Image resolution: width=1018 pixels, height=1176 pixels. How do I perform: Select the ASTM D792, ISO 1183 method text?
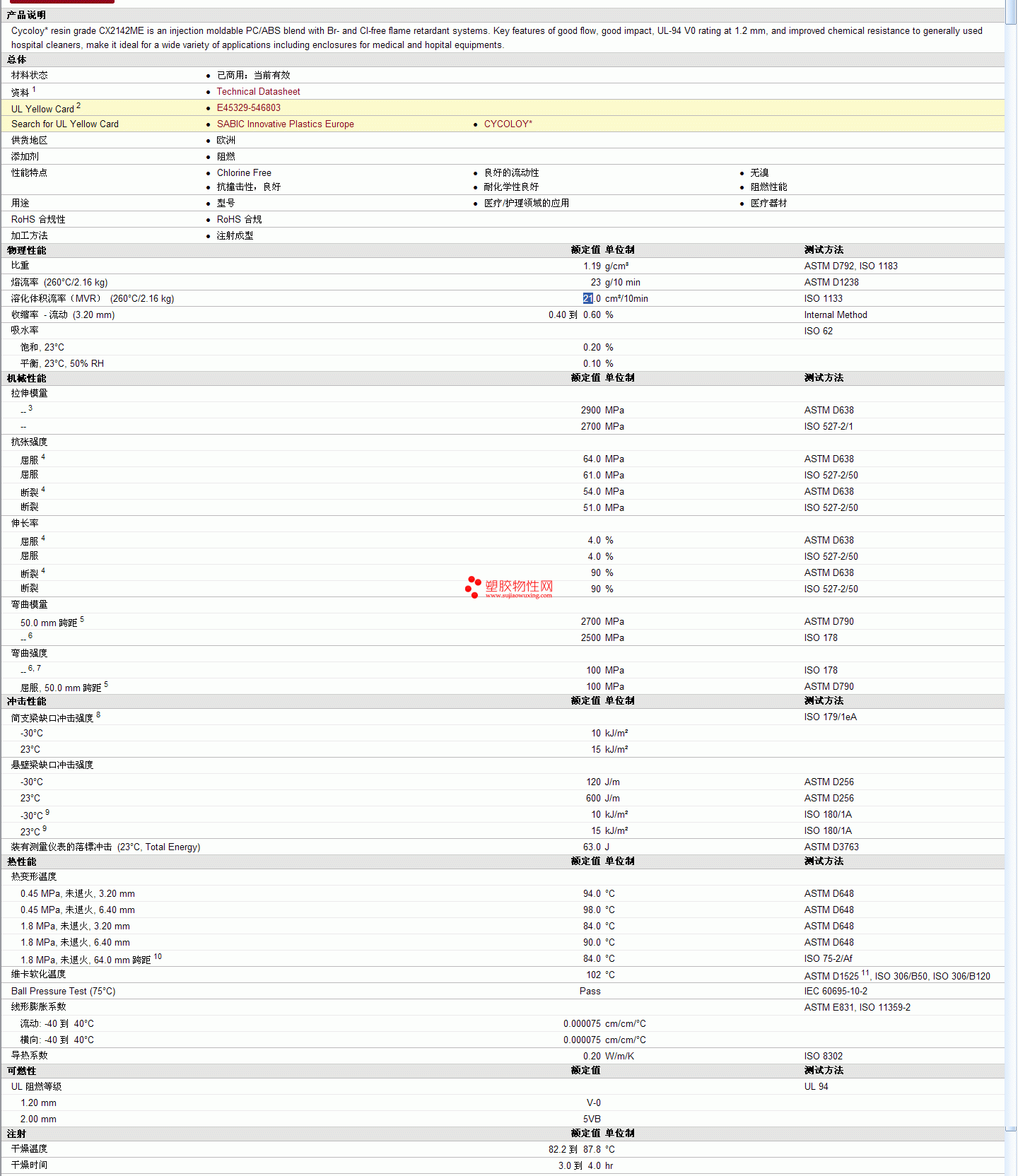click(850, 266)
